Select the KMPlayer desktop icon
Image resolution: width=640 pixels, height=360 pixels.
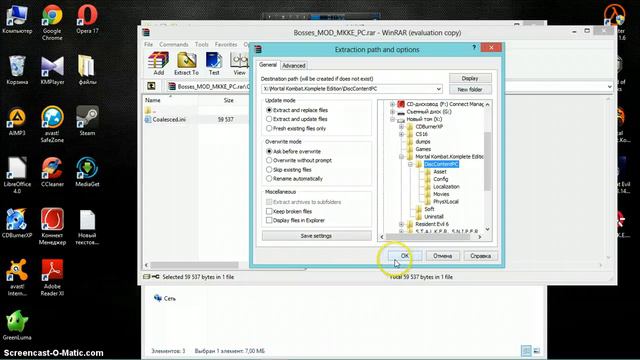click(x=52, y=70)
